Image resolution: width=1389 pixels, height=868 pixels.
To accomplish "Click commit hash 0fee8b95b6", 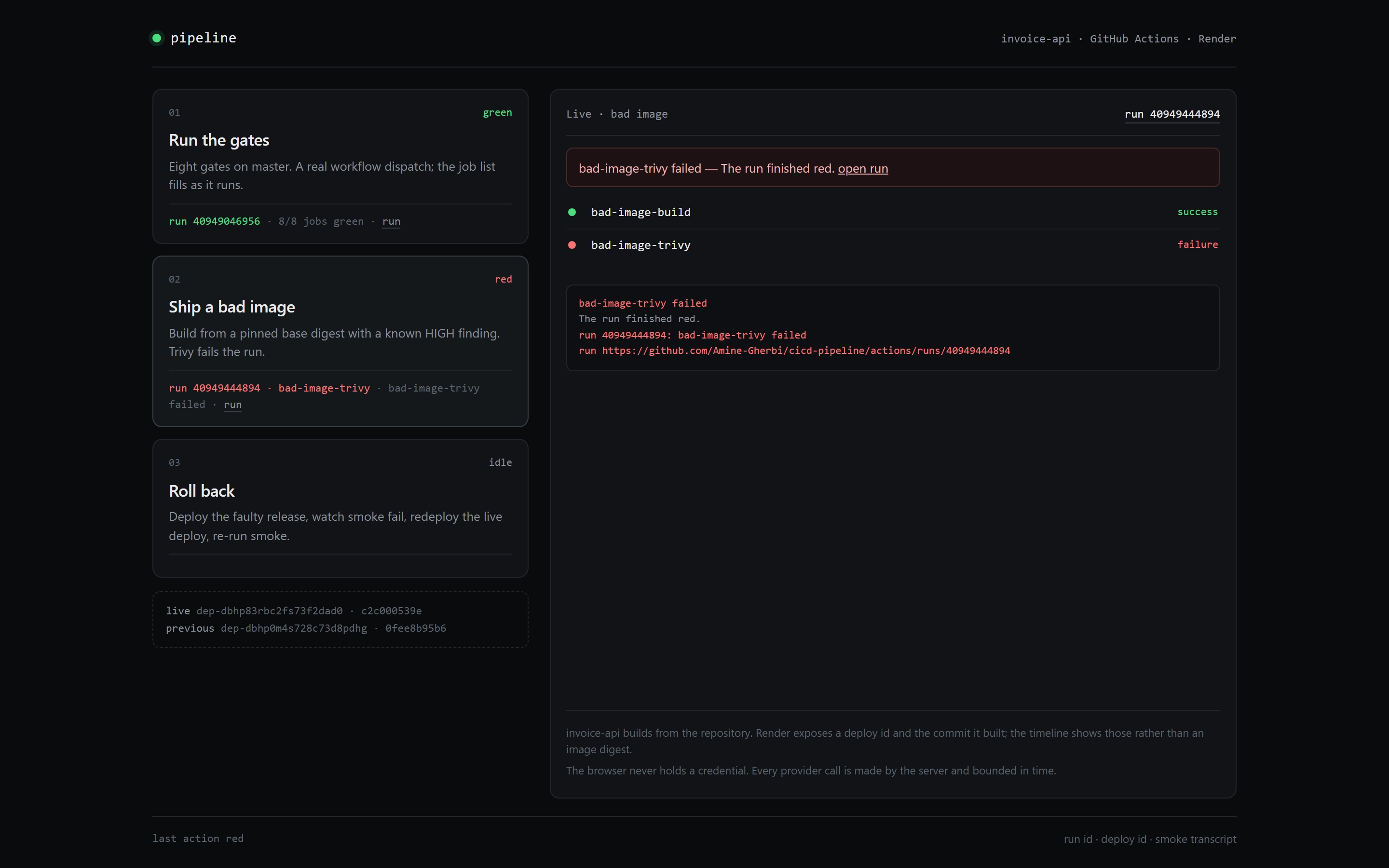I will [416, 629].
